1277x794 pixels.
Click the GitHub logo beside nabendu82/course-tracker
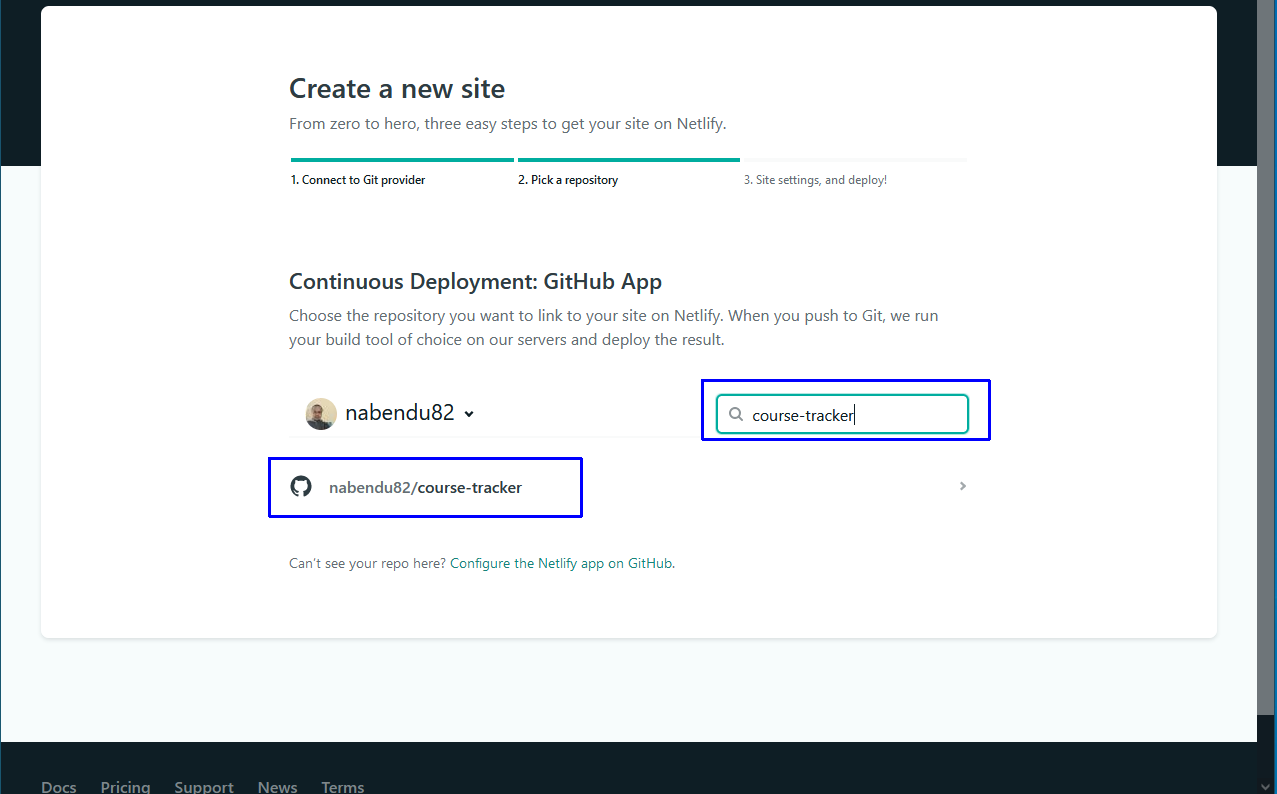coord(301,487)
